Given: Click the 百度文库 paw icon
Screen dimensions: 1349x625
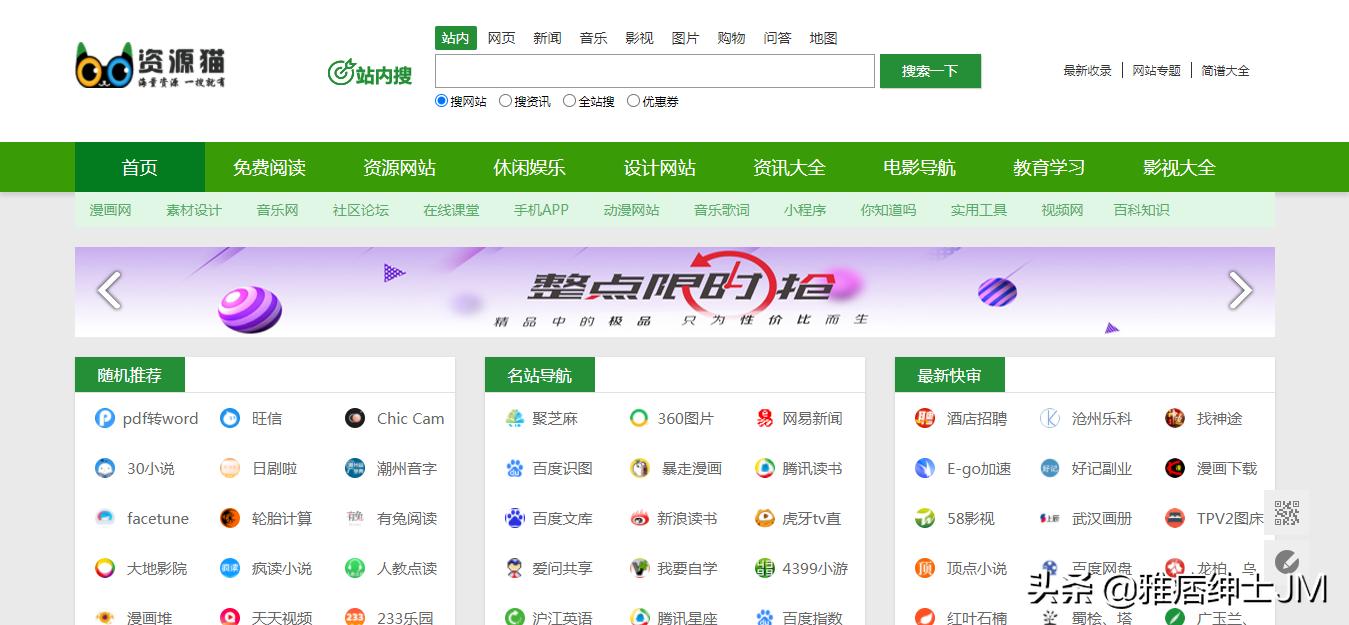Looking at the screenshot, I should pyautogui.click(x=514, y=518).
